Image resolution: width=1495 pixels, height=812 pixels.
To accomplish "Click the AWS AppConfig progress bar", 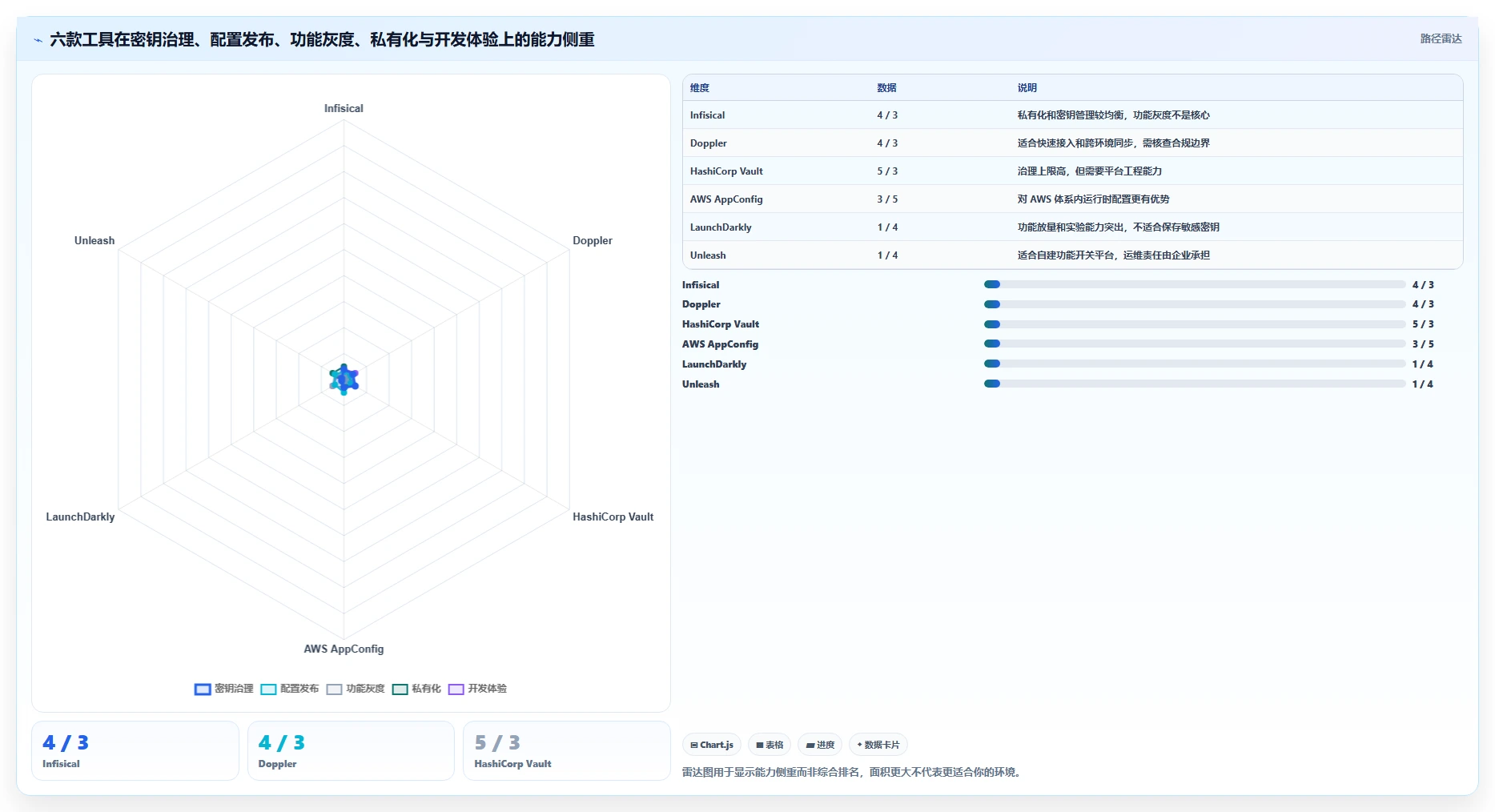I will click(x=1195, y=344).
